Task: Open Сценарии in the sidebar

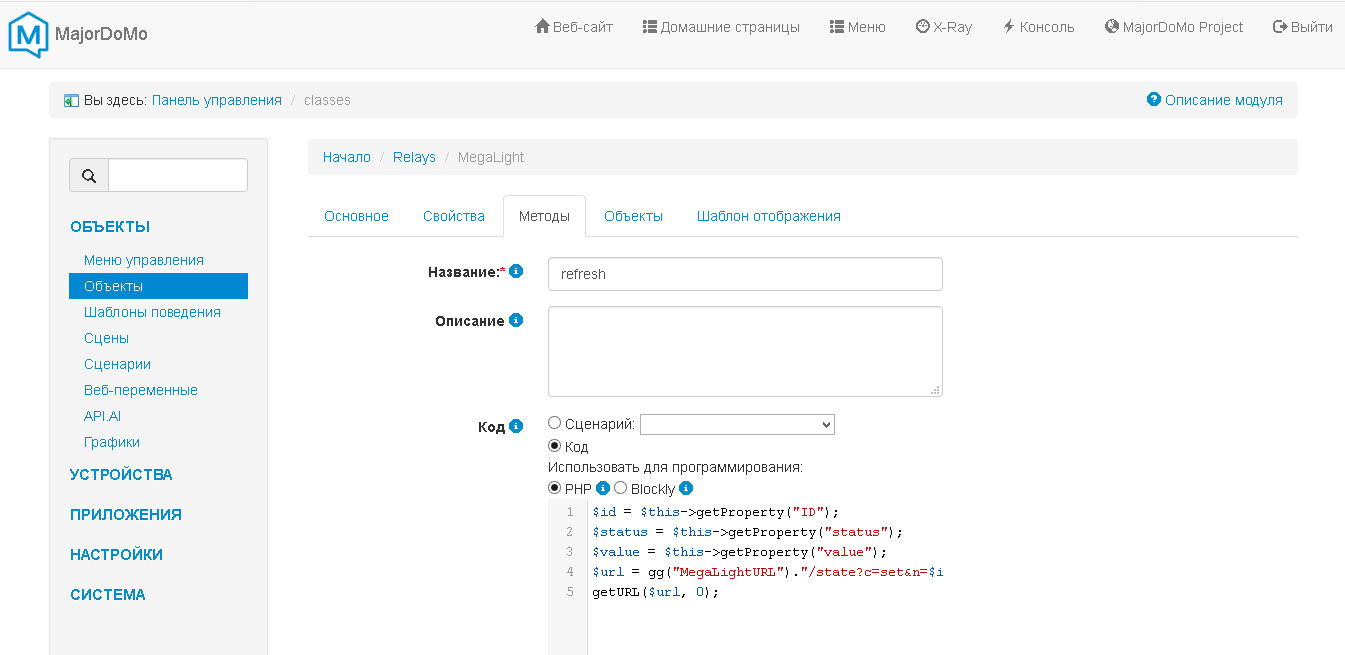Action: (x=117, y=364)
